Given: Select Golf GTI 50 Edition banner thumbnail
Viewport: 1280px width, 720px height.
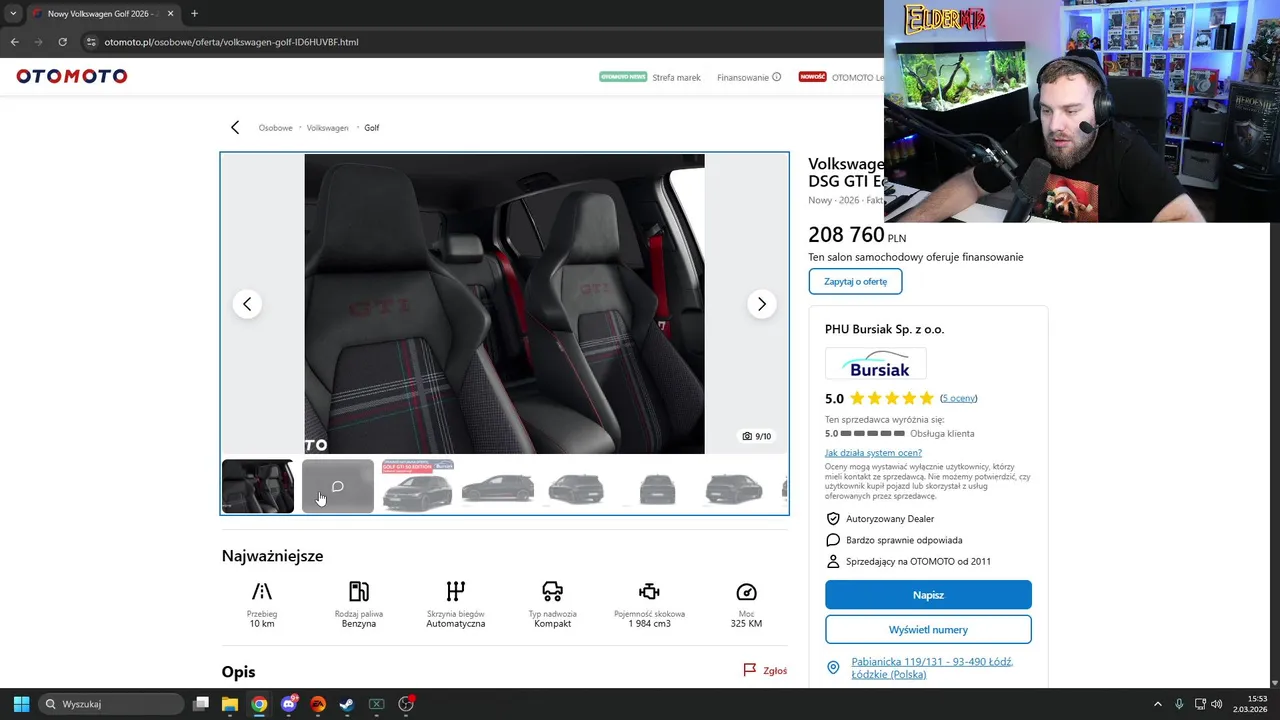Looking at the screenshot, I should coord(418,486).
